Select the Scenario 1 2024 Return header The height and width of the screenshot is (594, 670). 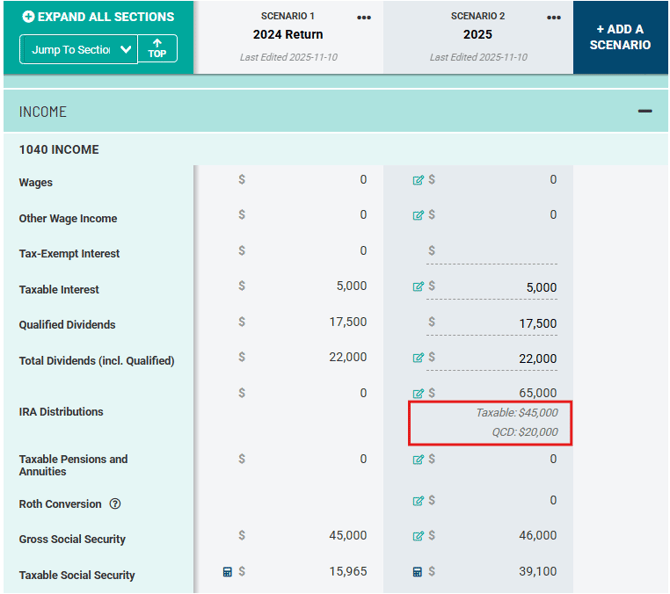(x=288, y=35)
